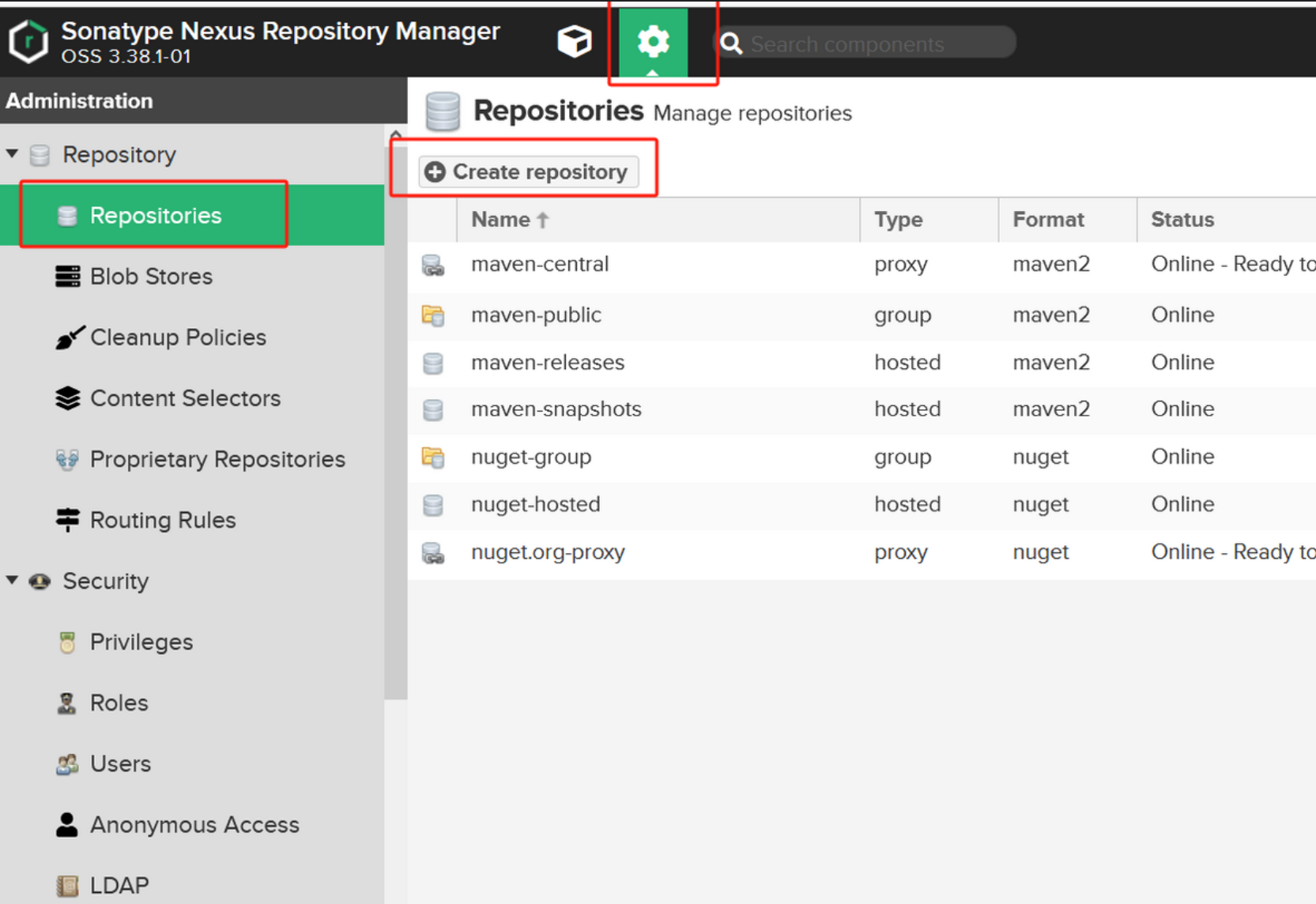
Task: Sort by the Status column header
Action: pyautogui.click(x=1227, y=220)
